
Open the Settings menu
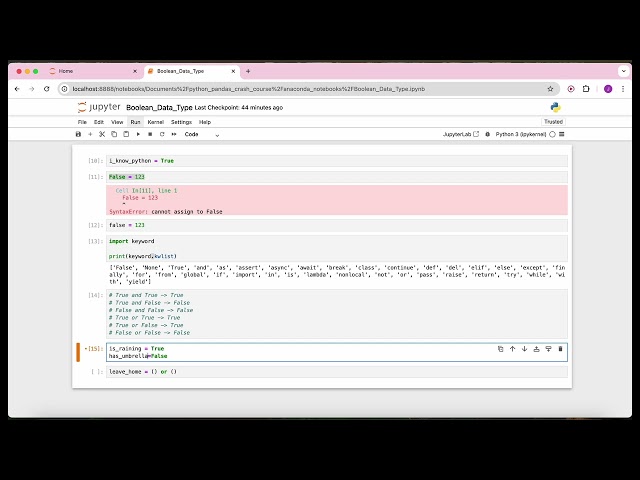click(181, 122)
